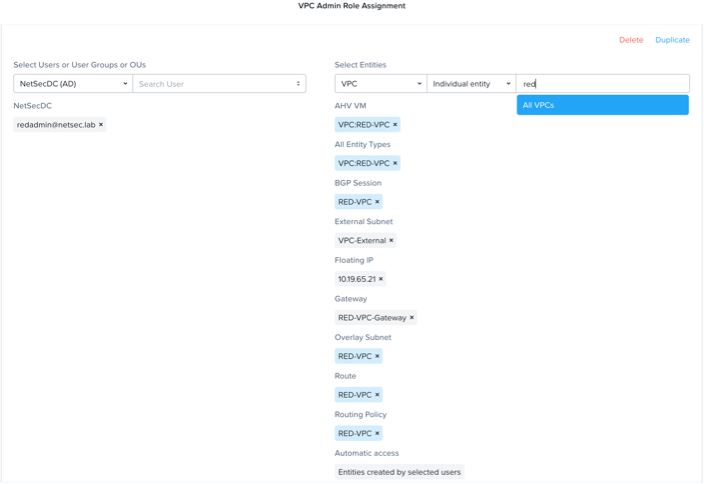The width and height of the screenshot is (704, 484).
Task: Click Entities created by selected users tag
Action: point(399,472)
